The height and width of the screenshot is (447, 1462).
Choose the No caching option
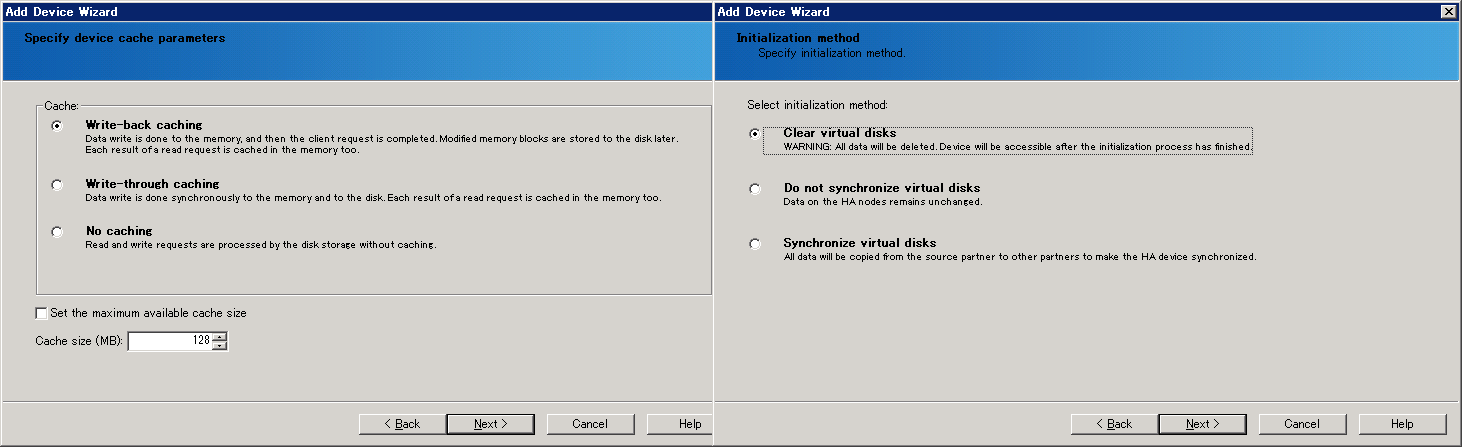coord(57,232)
